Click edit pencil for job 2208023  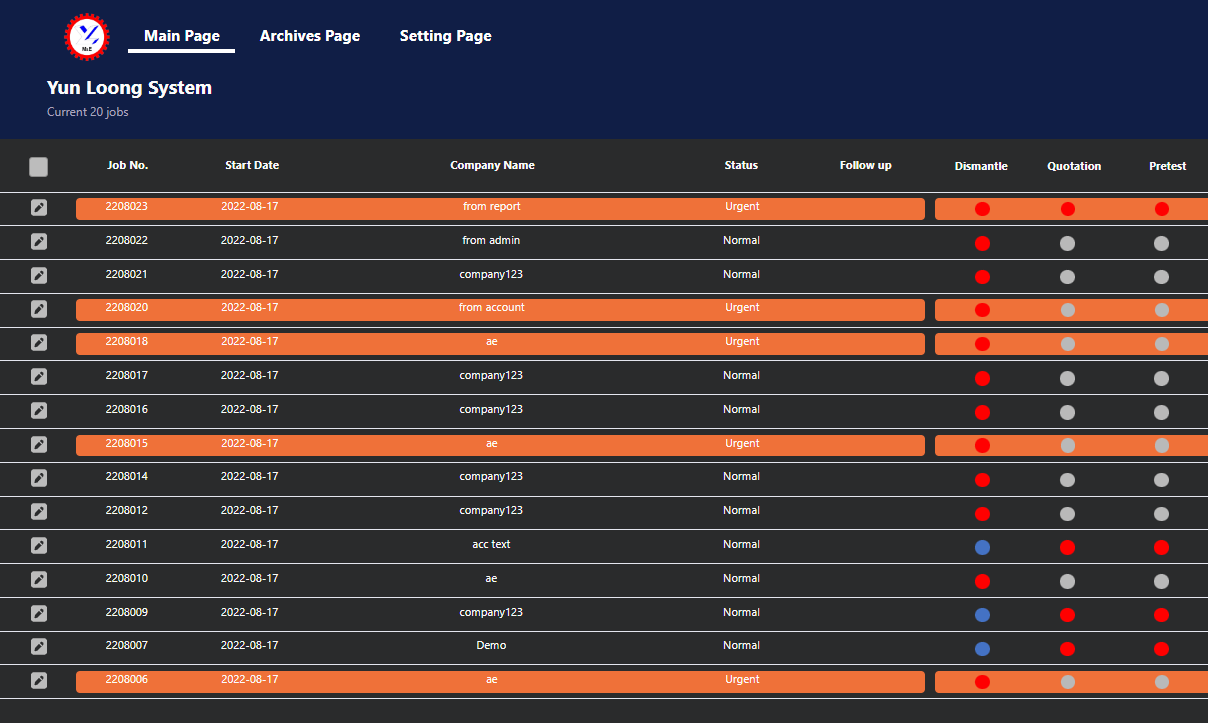tap(38, 207)
